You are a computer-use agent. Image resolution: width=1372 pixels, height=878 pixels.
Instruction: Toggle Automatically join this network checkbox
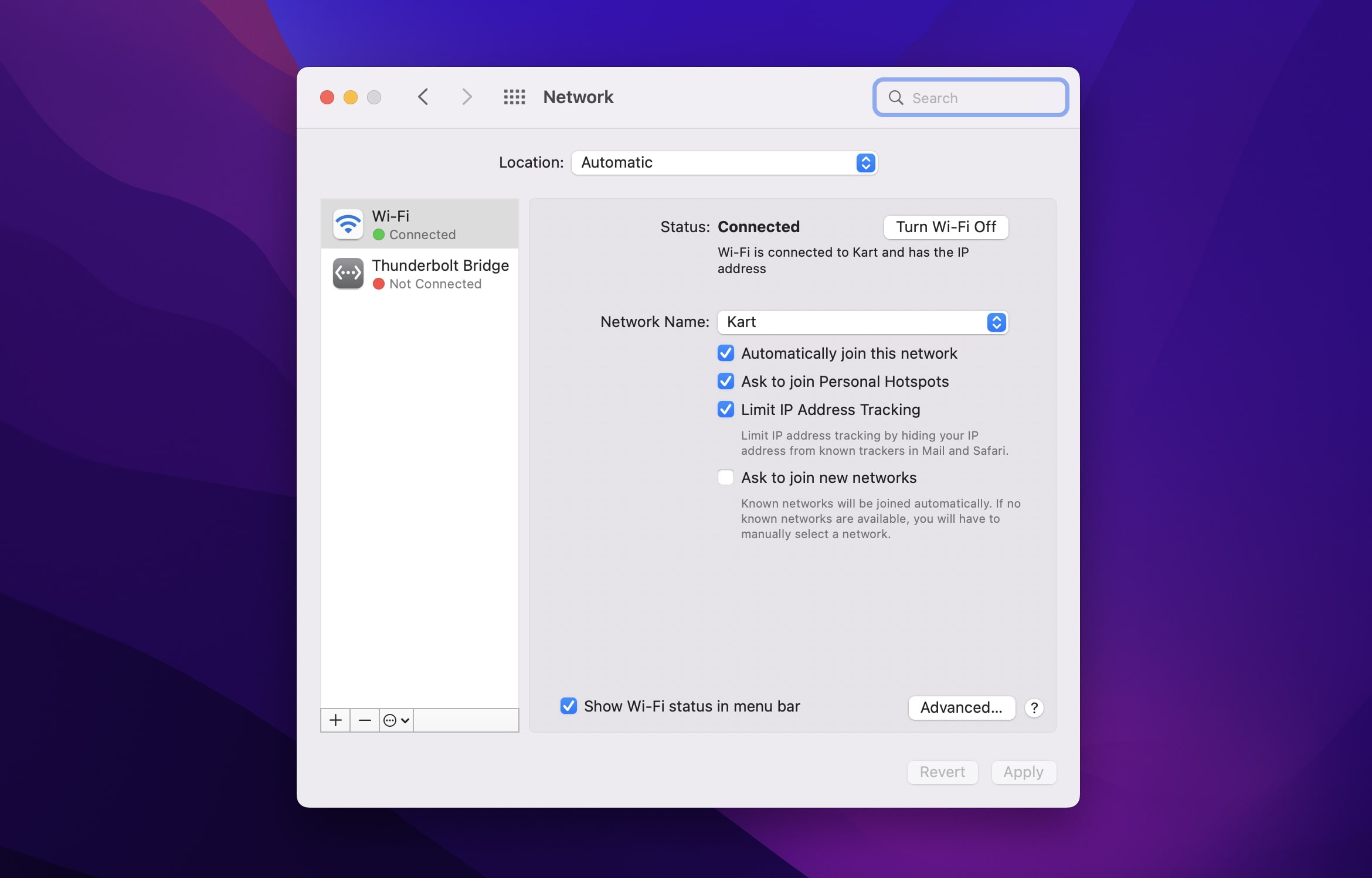[x=726, y=352]
